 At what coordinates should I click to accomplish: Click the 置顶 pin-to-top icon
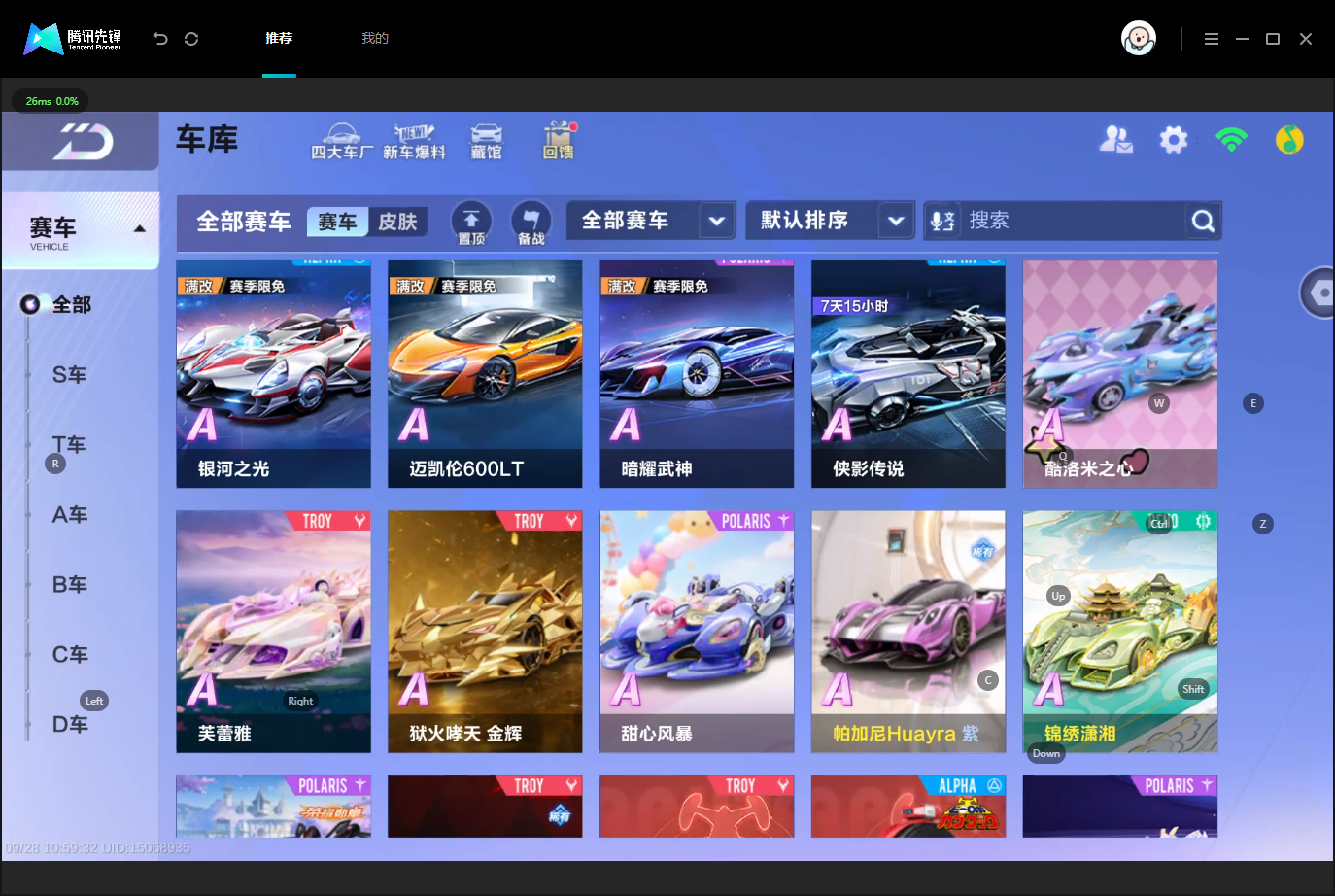(x=471, y=223)
